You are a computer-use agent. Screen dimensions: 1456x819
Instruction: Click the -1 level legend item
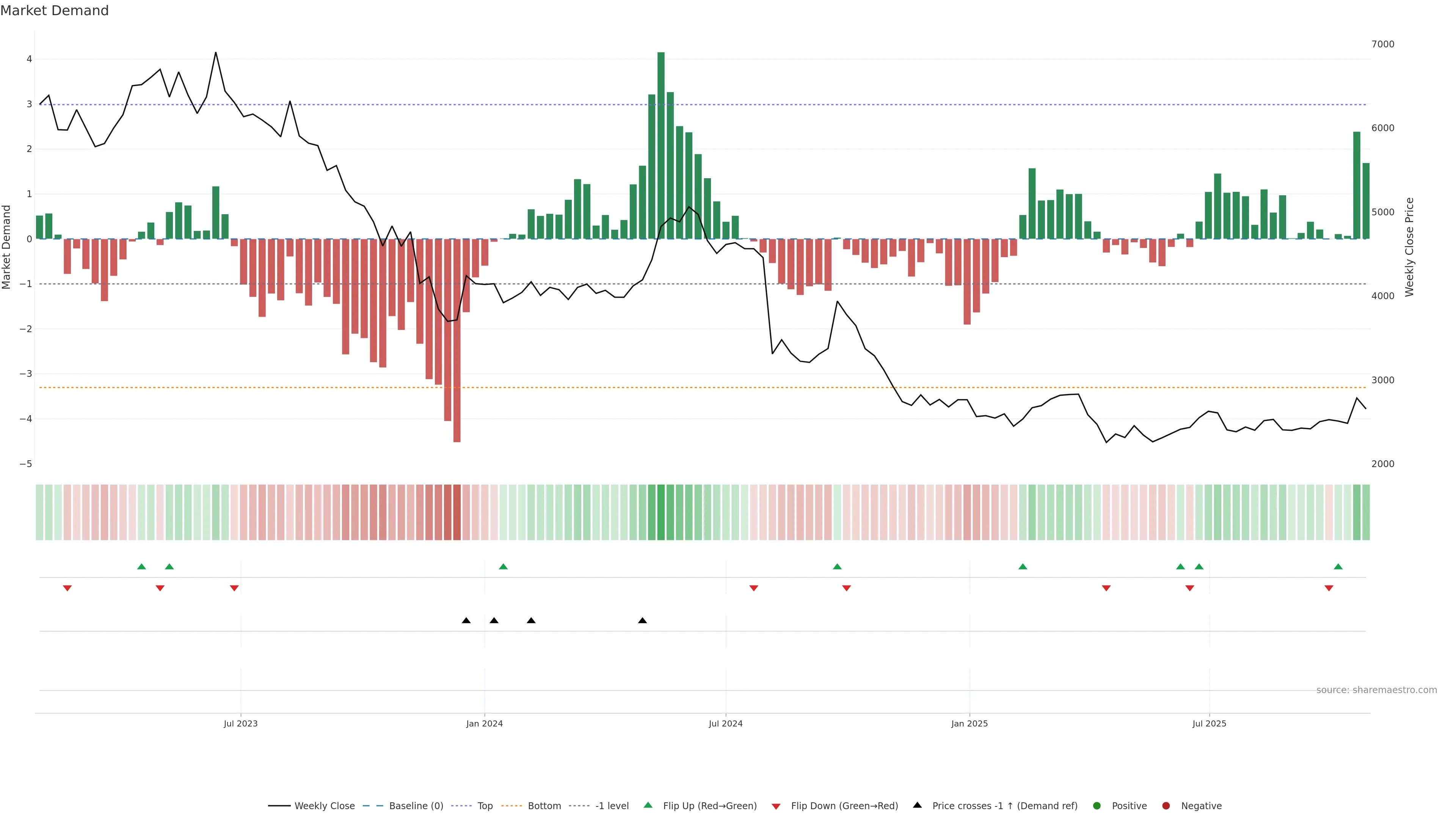[612, 806]
